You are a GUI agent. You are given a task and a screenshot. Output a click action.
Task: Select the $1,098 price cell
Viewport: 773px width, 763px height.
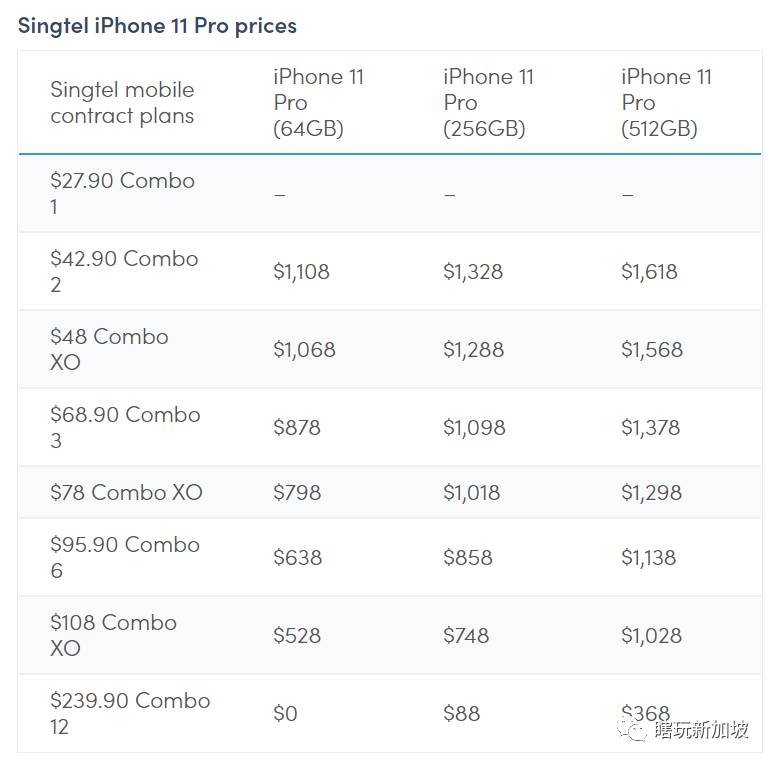click(x=474, y=427)
